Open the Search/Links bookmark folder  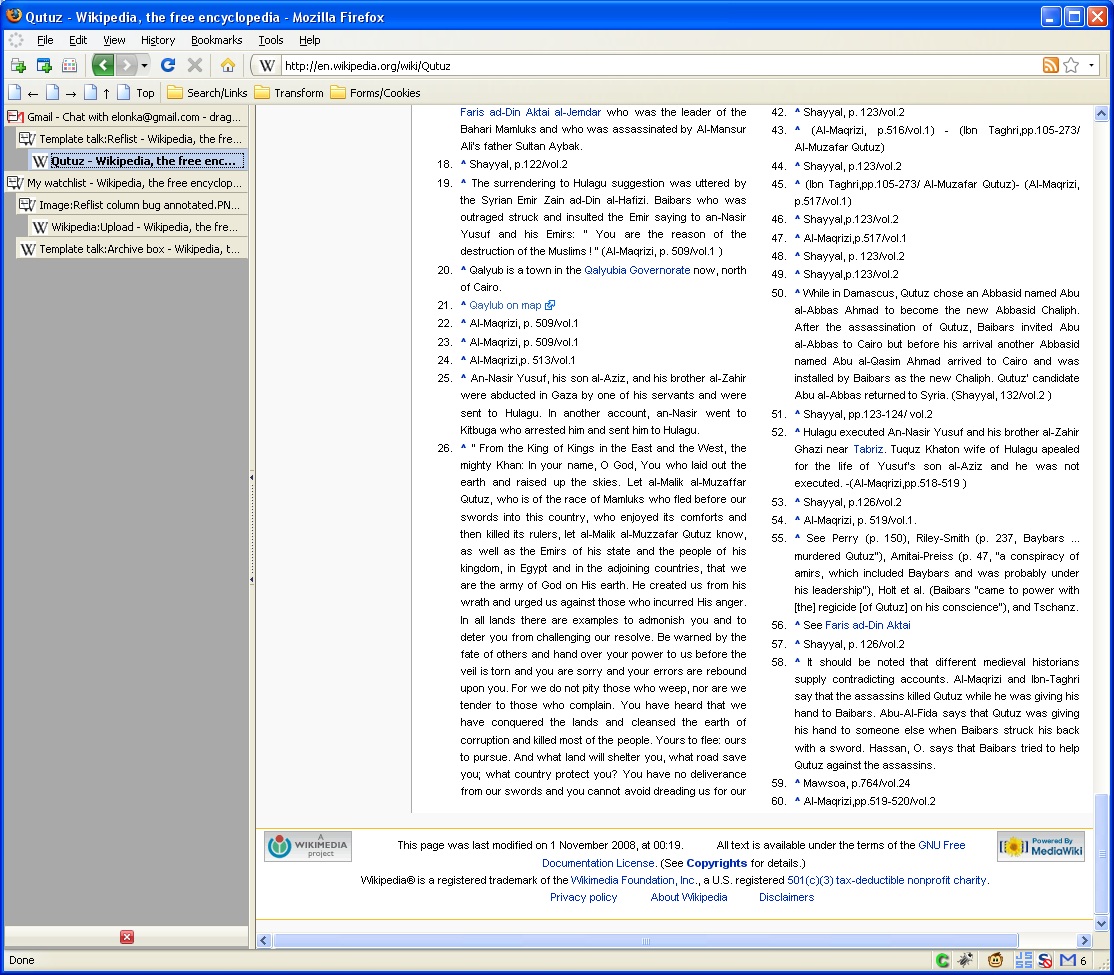coord(207,92)
